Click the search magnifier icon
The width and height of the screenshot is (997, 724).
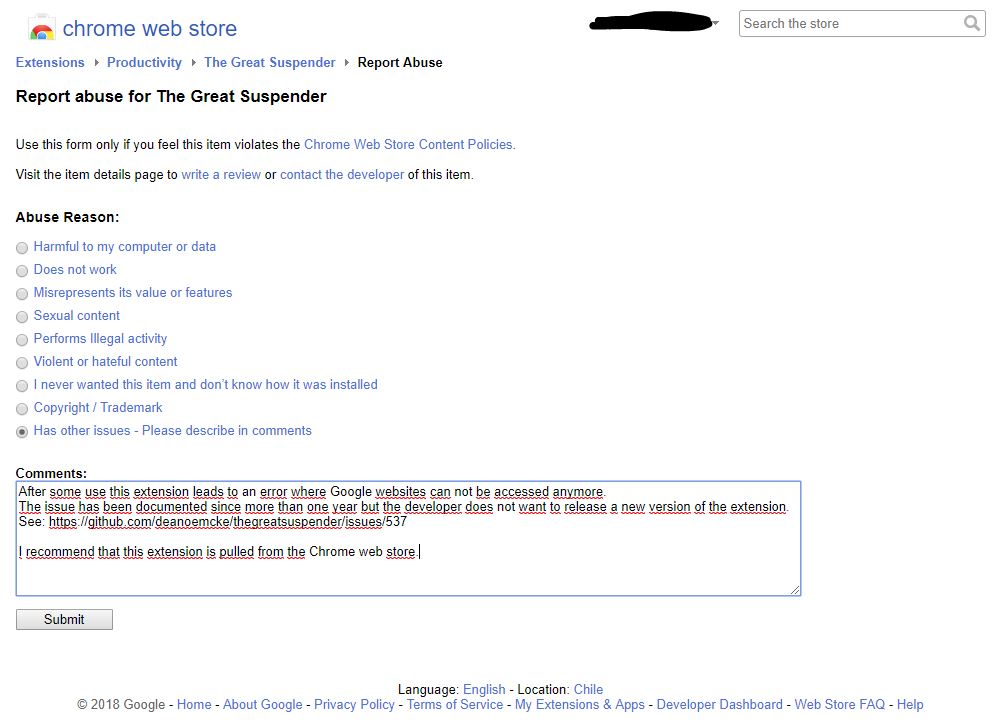pyautogui.click(x=972, y=24)
